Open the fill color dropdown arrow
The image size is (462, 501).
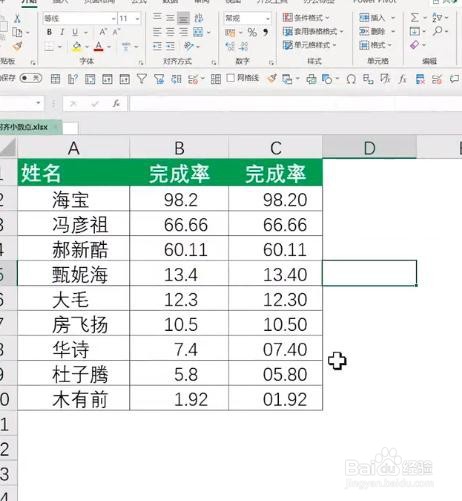87,47
